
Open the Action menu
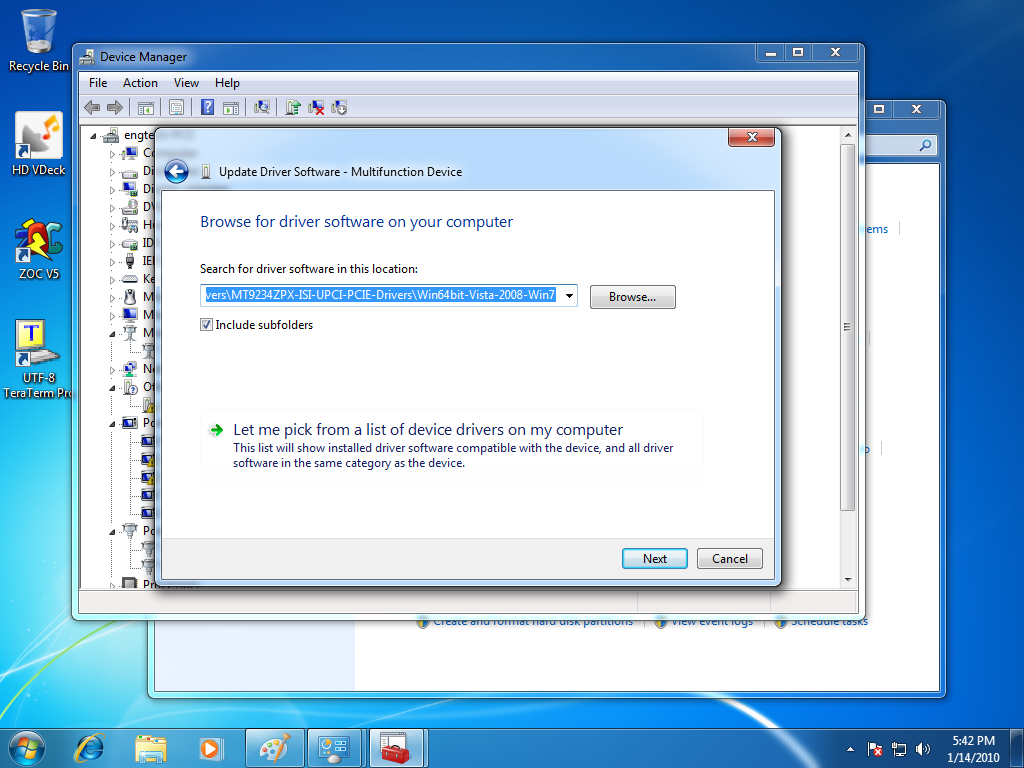coord(140,83)
